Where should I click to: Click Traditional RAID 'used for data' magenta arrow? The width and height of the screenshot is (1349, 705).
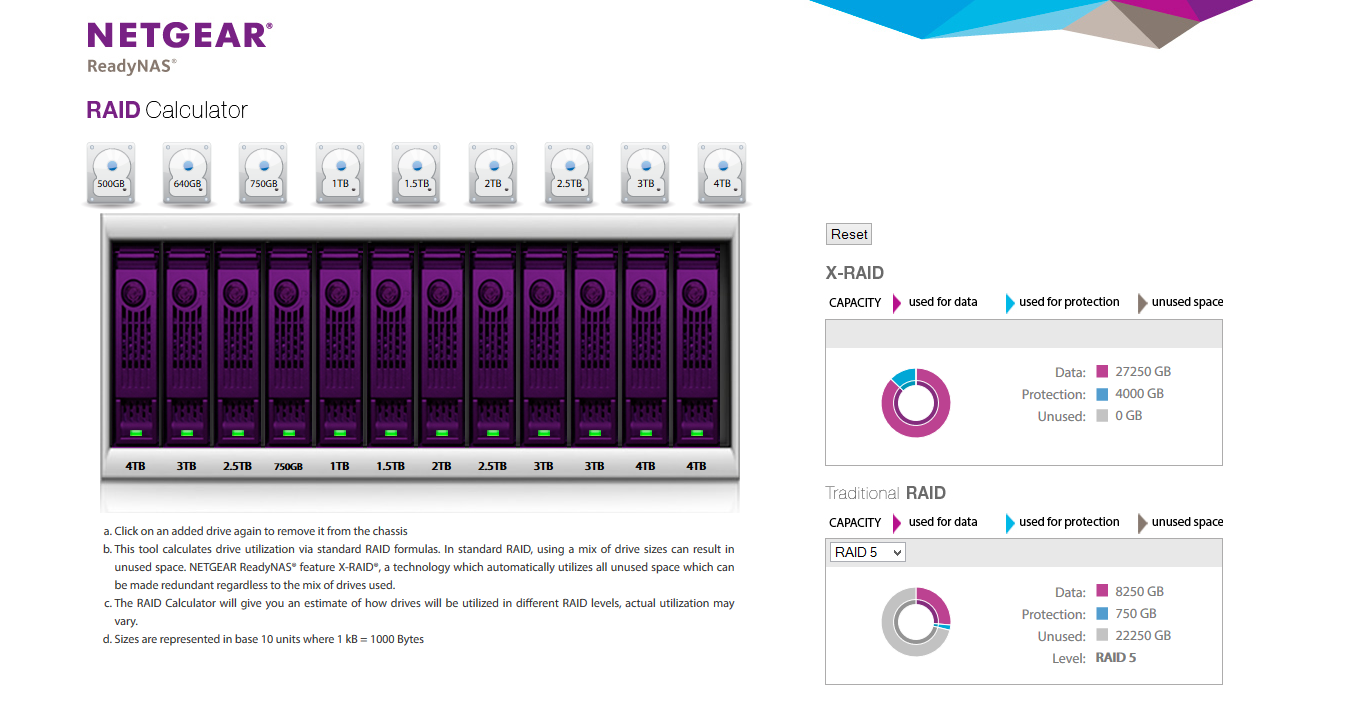pos(897,523)
